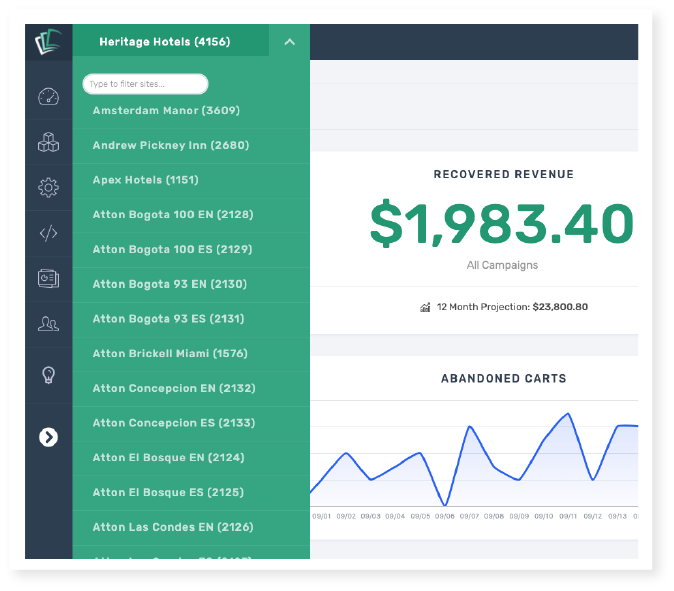
Task: Select Andrew Pickney Inn (2680)
Action: pyautogui.click(x=170, y=145)
